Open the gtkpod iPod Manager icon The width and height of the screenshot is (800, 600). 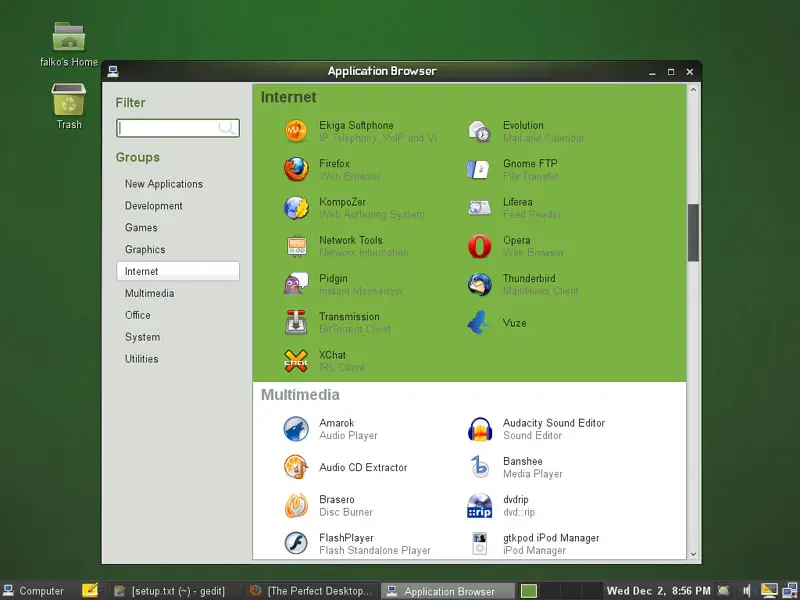tap(480, 543)
